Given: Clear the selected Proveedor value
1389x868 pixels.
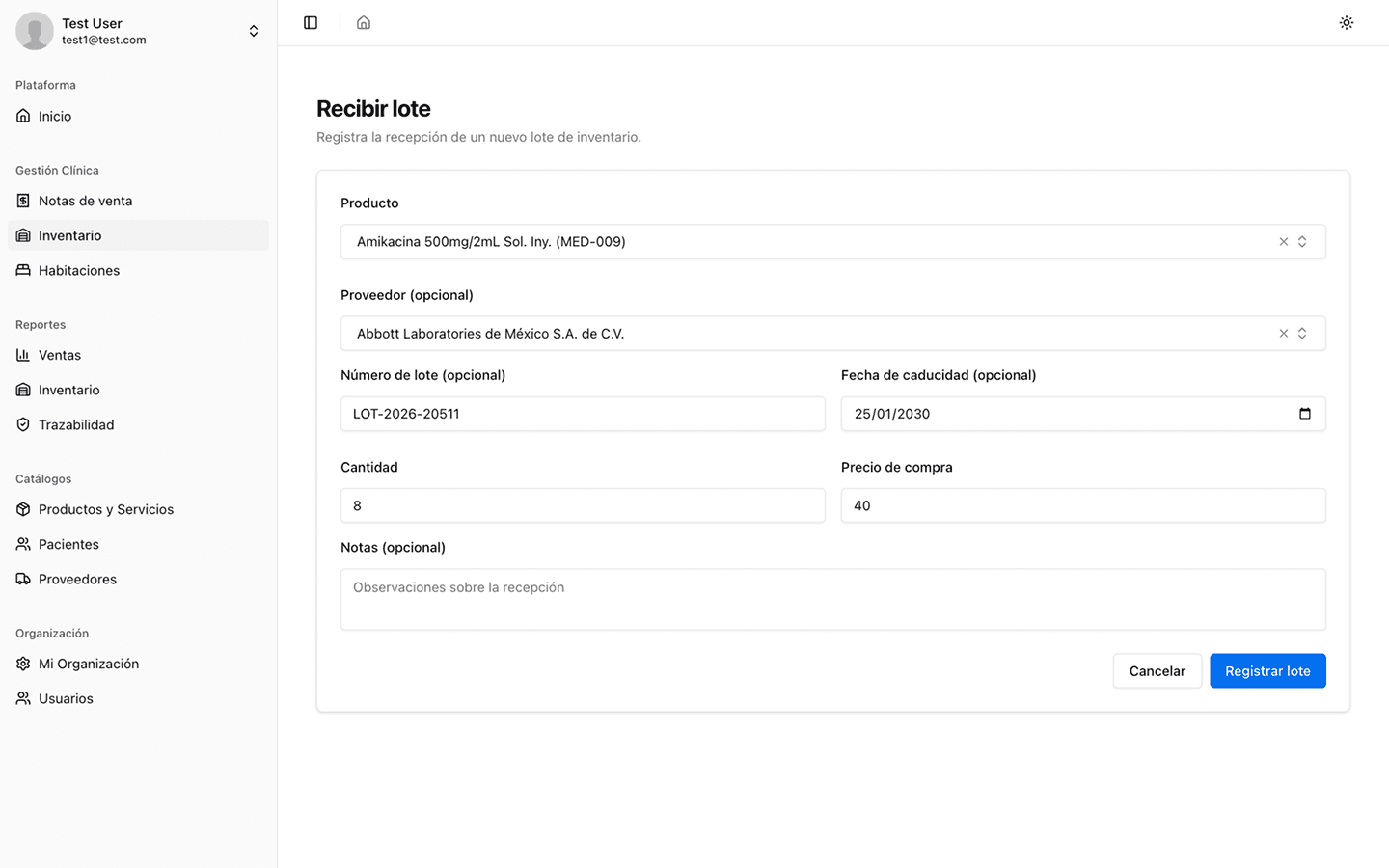Looking at the screenshot, I should [x=1284, y=334].
